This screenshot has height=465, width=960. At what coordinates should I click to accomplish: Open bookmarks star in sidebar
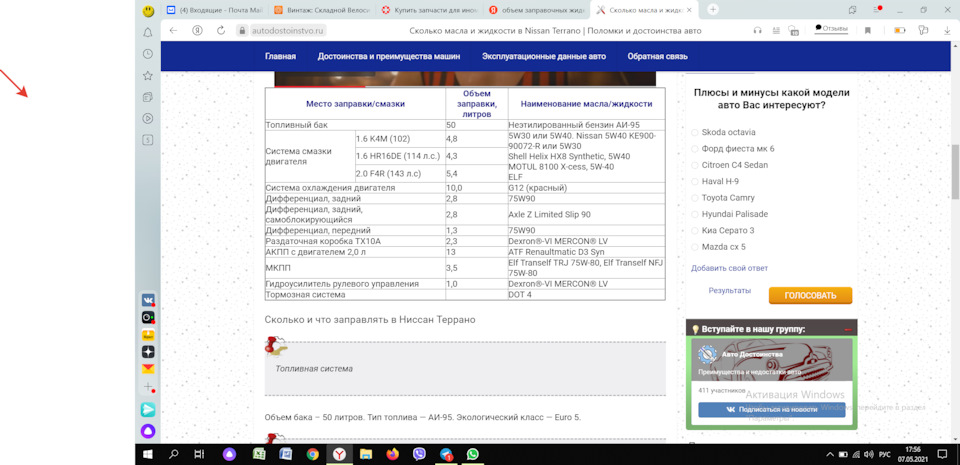pyautogui.click(x=148, y=76)
